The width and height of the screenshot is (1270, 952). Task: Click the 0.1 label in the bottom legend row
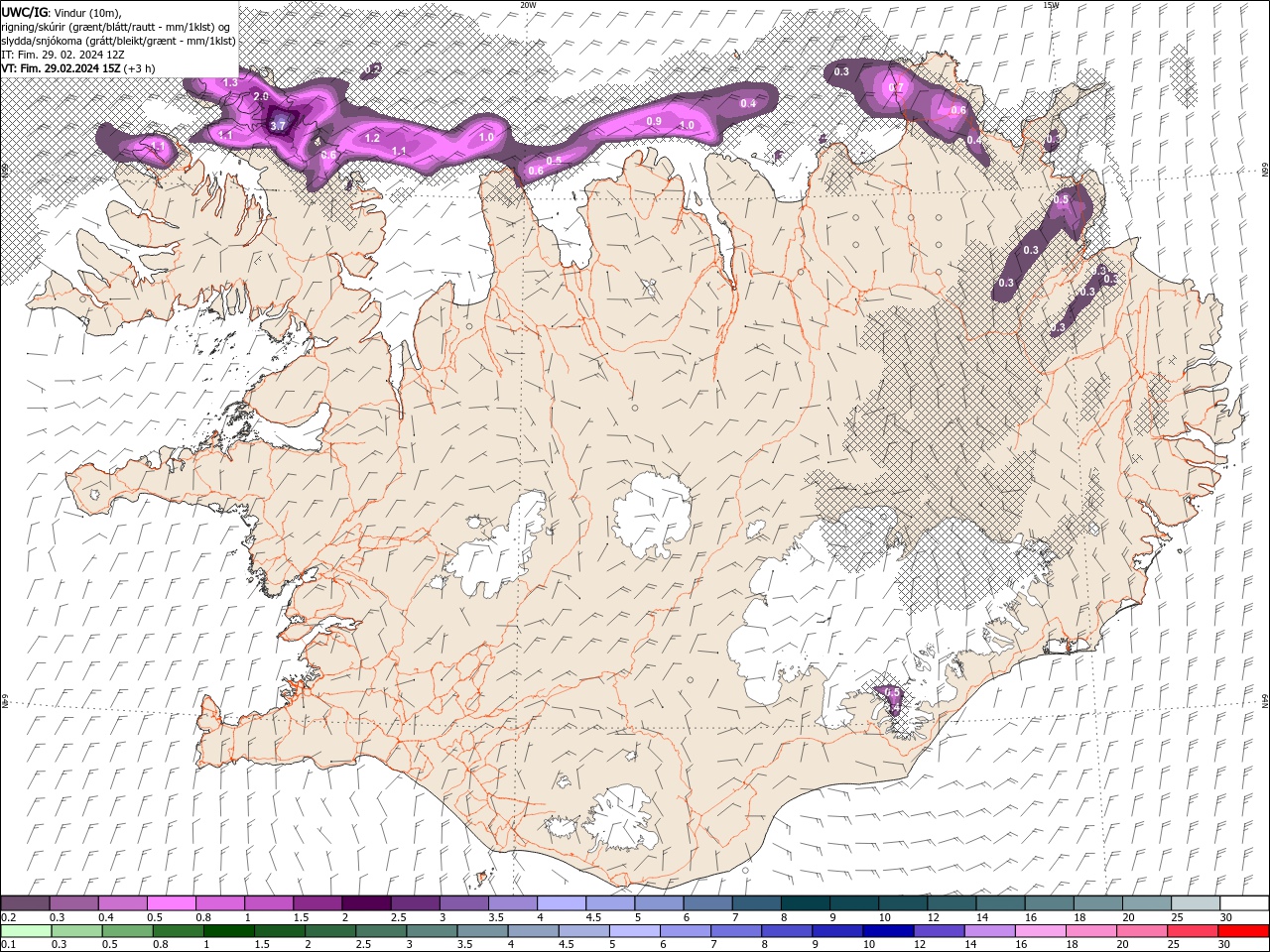pos(8,945)
